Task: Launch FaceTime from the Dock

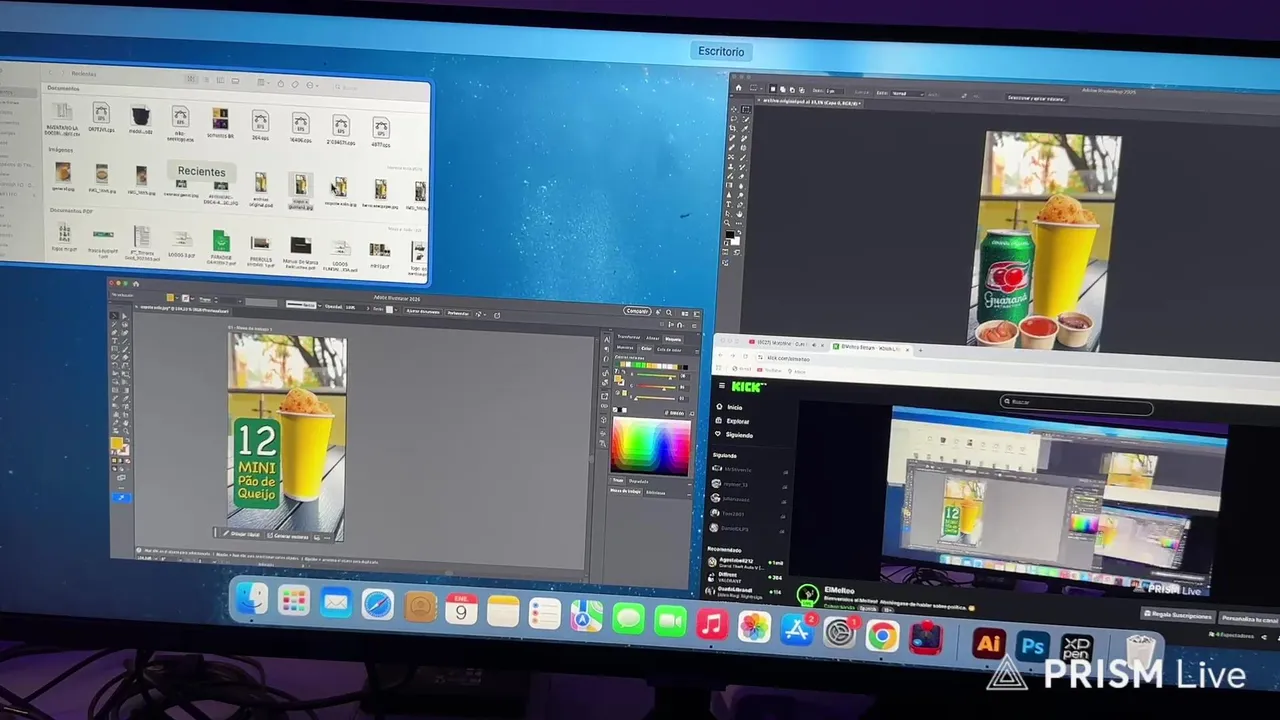Action: [x=670, y=621]
